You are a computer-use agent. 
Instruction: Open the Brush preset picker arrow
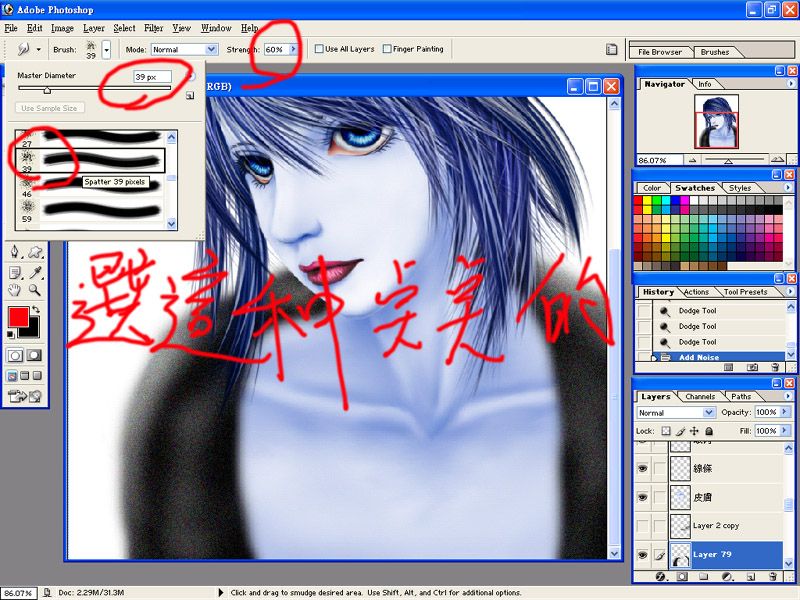[106, 50]
